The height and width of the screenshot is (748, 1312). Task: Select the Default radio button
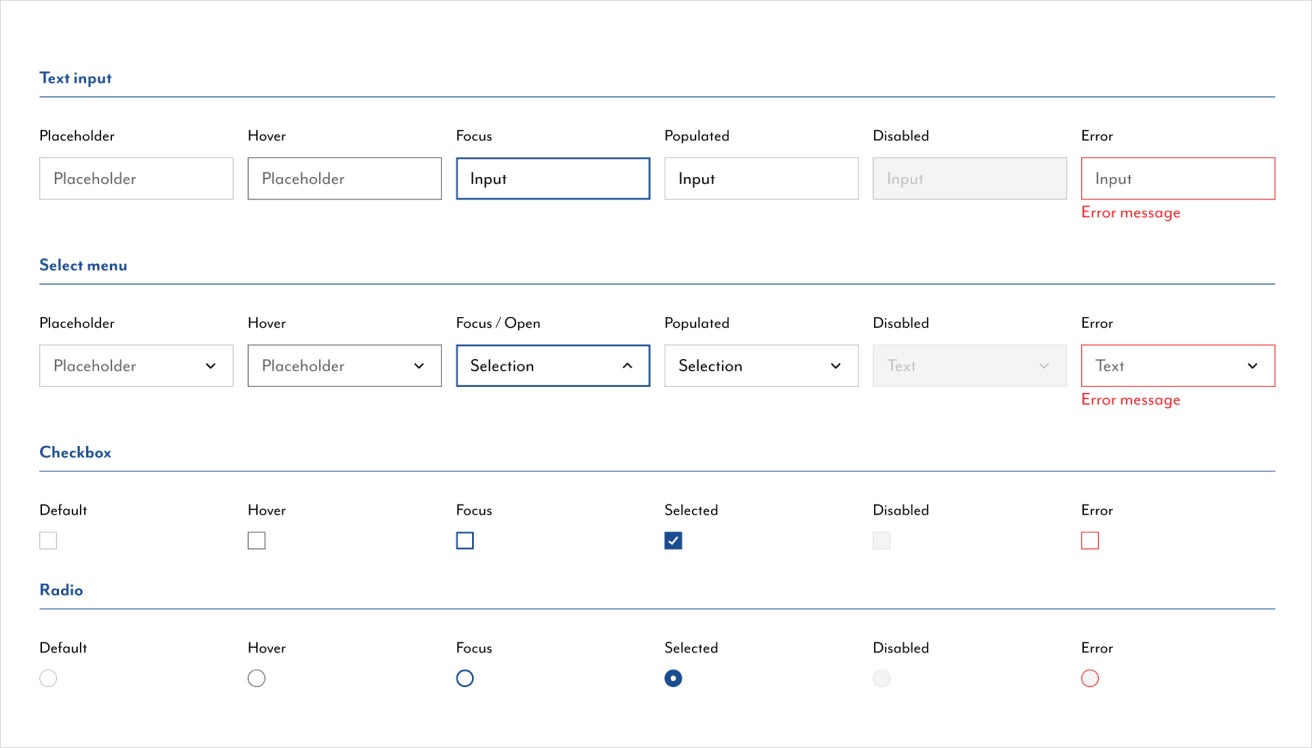(x=48, y=678)
